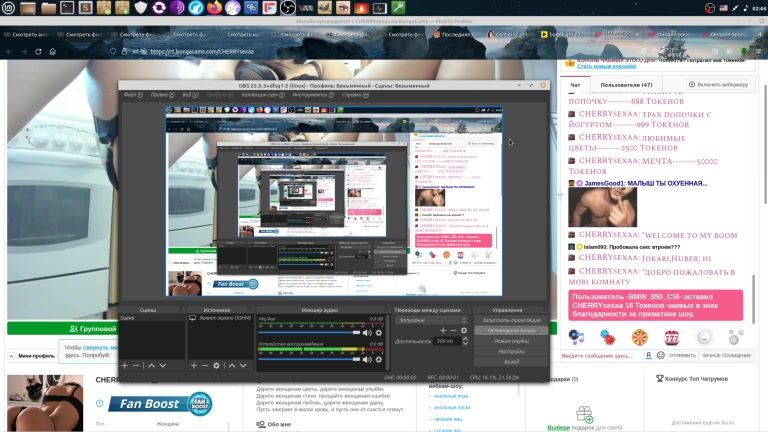Click the Stop Recording button in OBS
Image resolution: width=768 pixels, height=432 pixels.
coord(511,330)
